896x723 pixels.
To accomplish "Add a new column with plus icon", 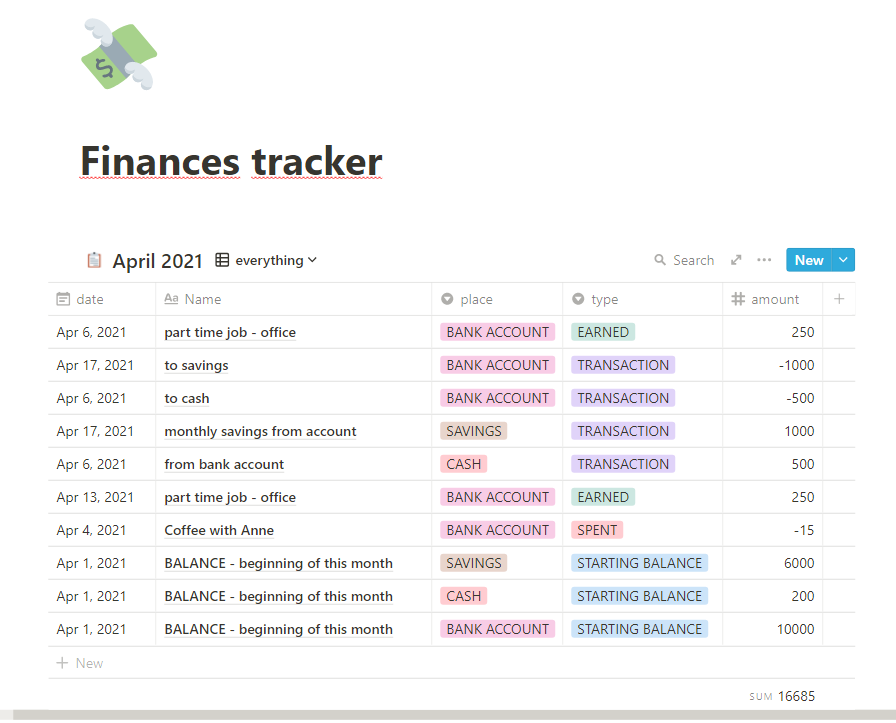I will tap(839, 299).
